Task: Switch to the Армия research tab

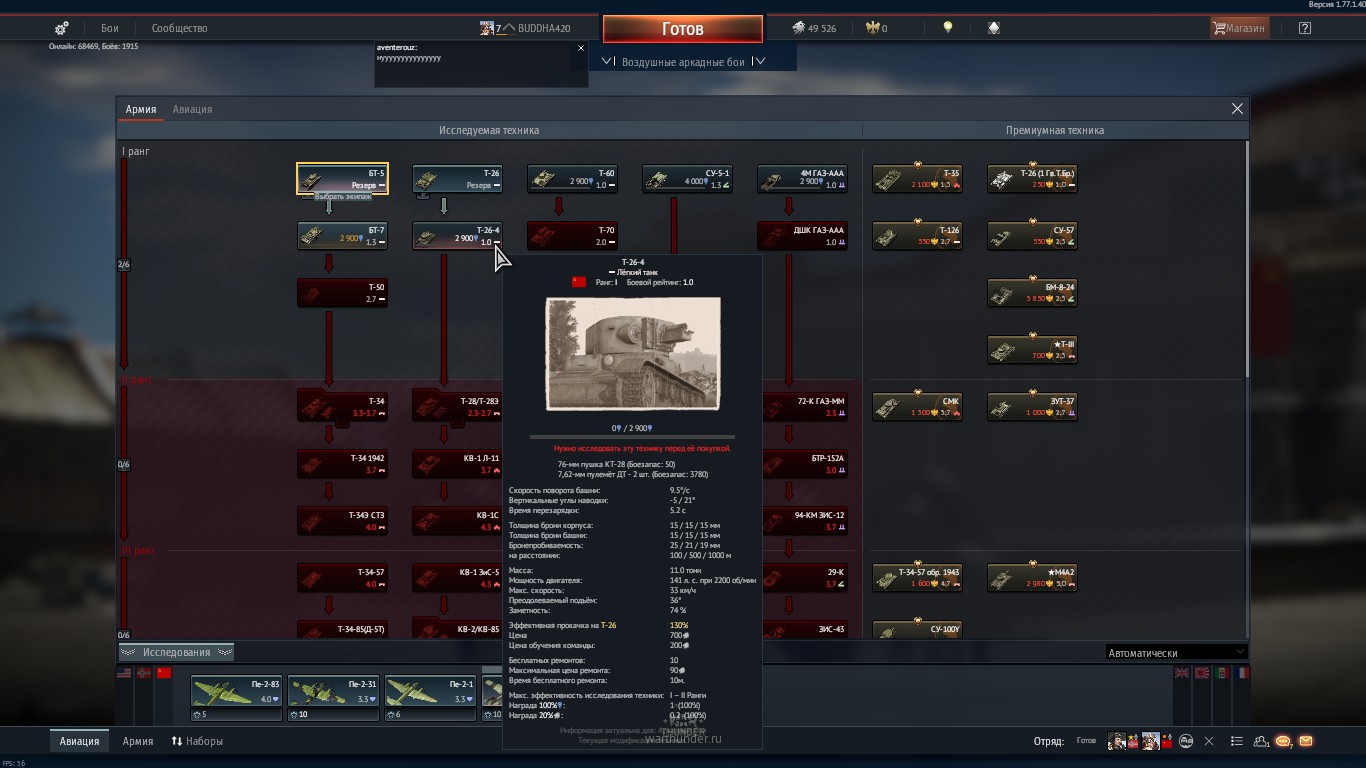Action: (140, 109)
